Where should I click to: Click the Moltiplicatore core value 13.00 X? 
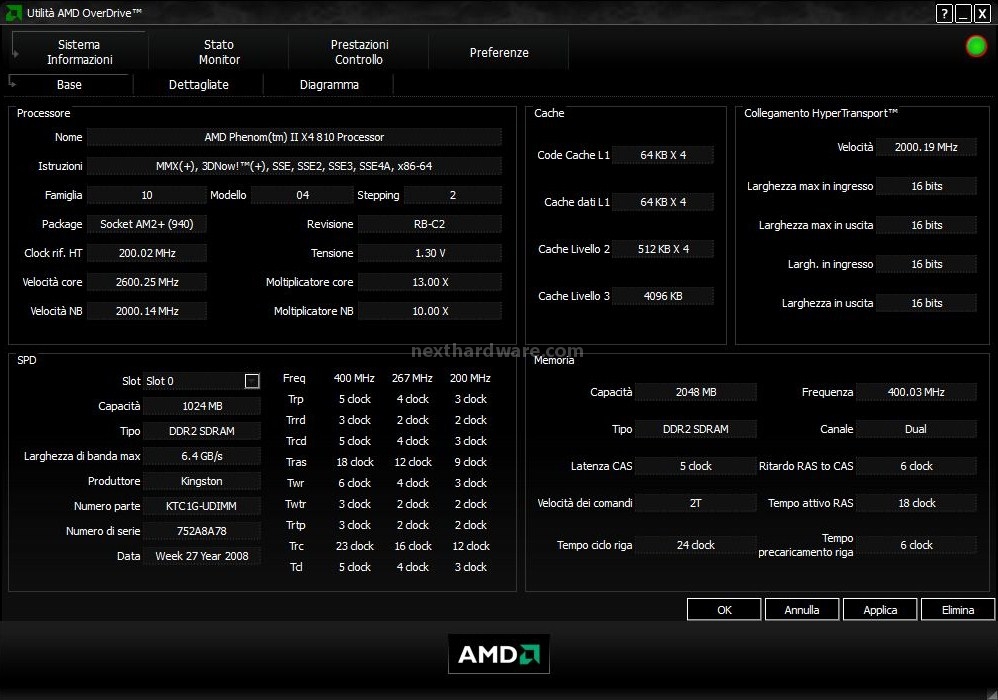[430, 282]
